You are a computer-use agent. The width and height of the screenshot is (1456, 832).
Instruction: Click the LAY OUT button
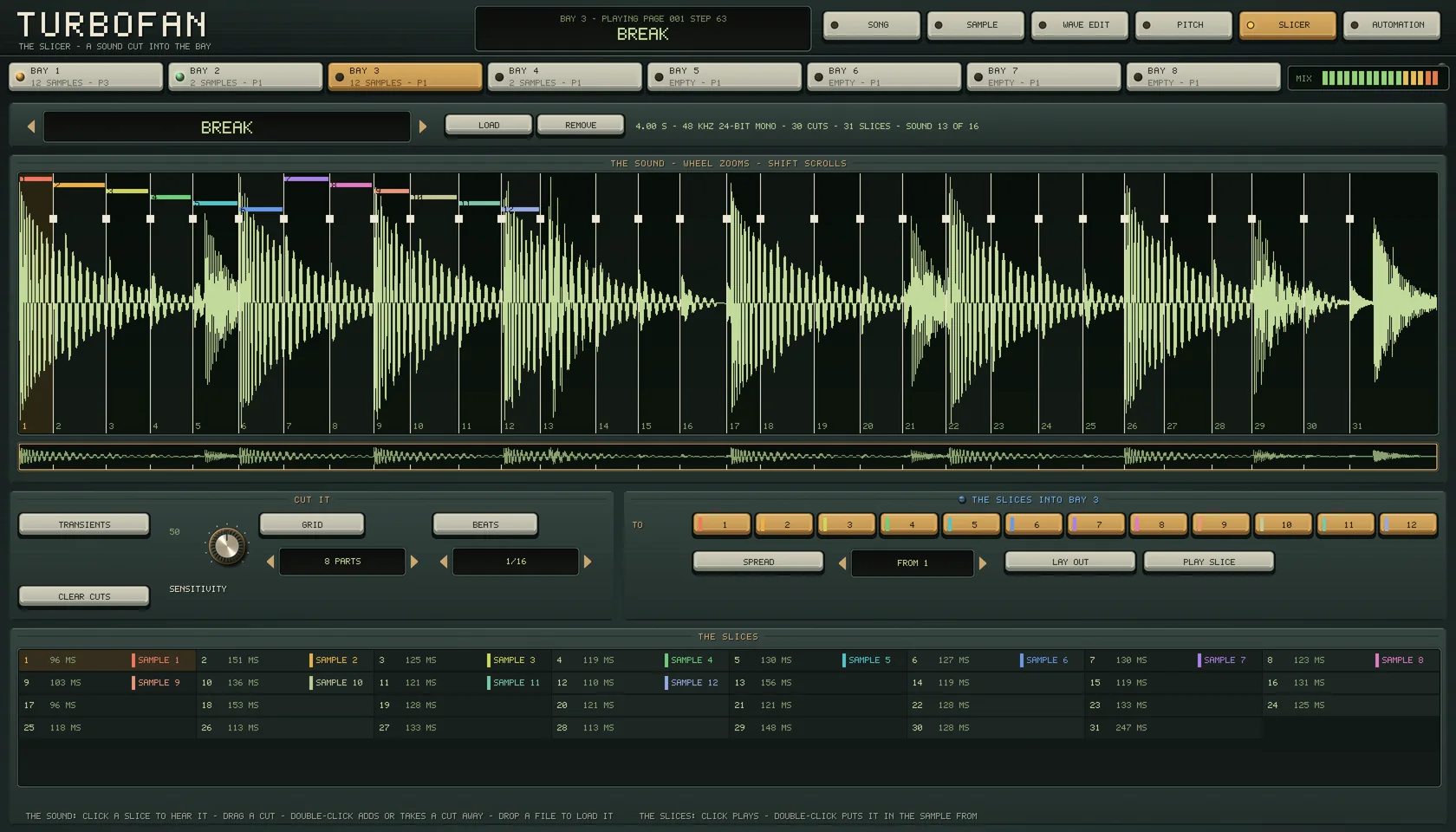click(1070, 562)
